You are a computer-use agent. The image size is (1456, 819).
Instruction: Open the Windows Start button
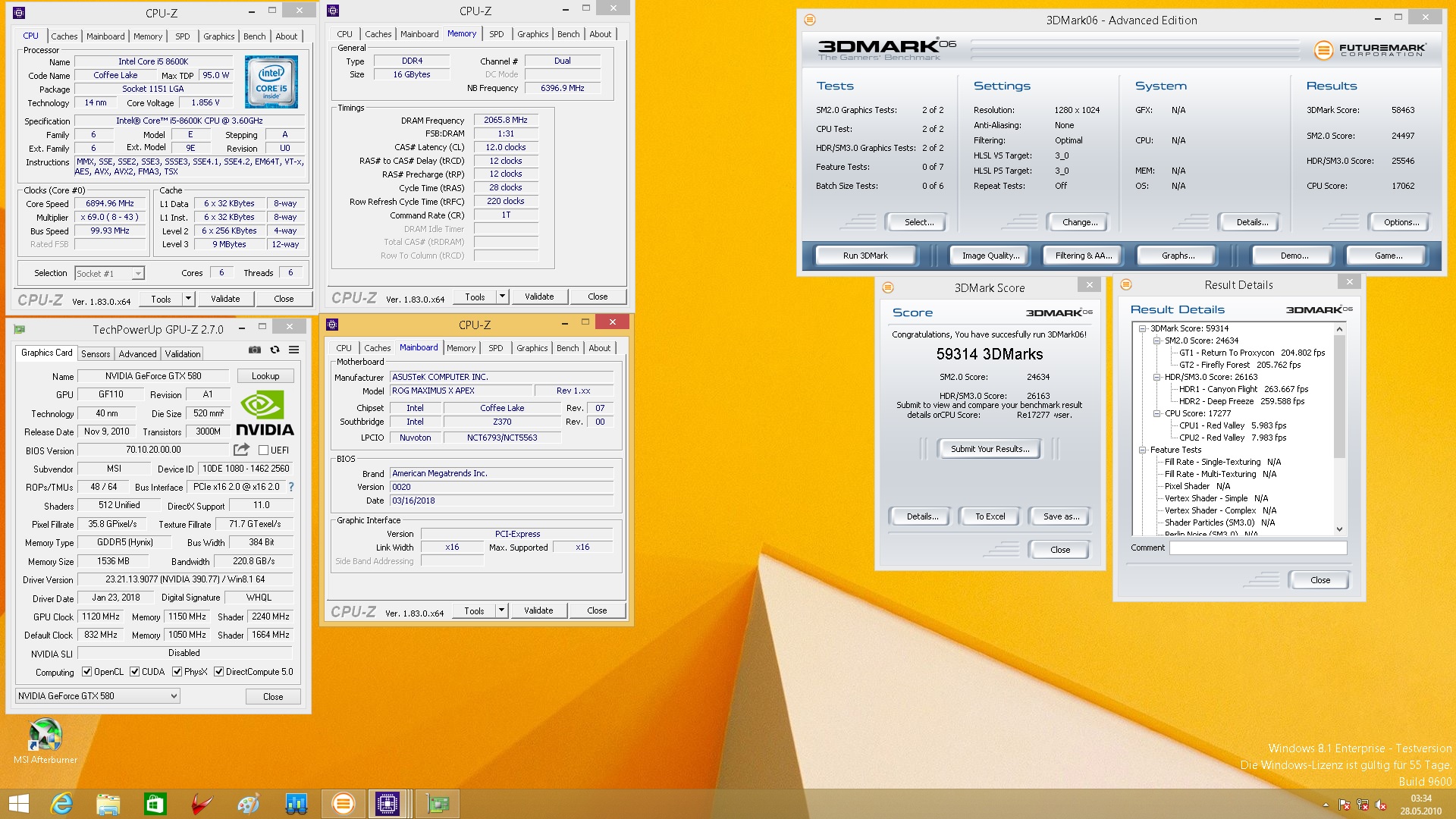click(18, 804)
